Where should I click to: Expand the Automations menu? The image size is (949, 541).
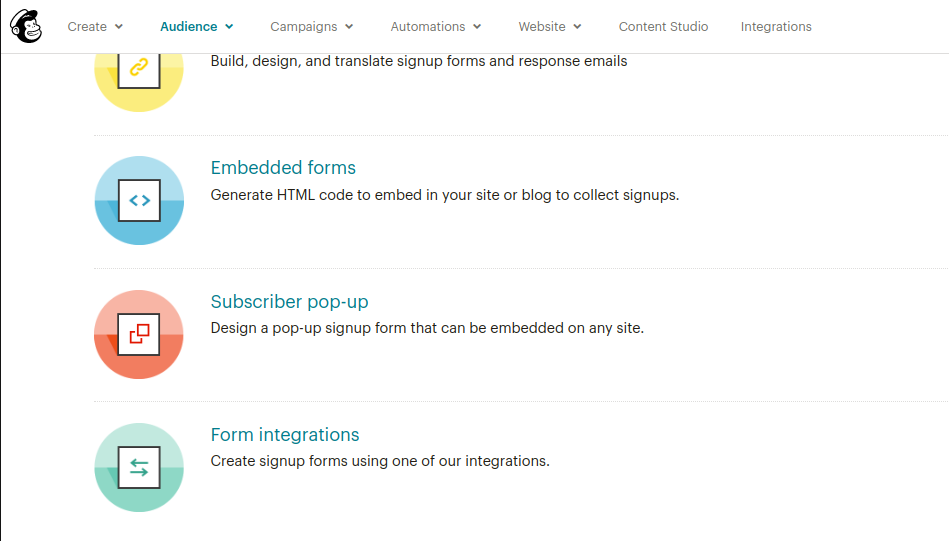[x=435, y=27]
